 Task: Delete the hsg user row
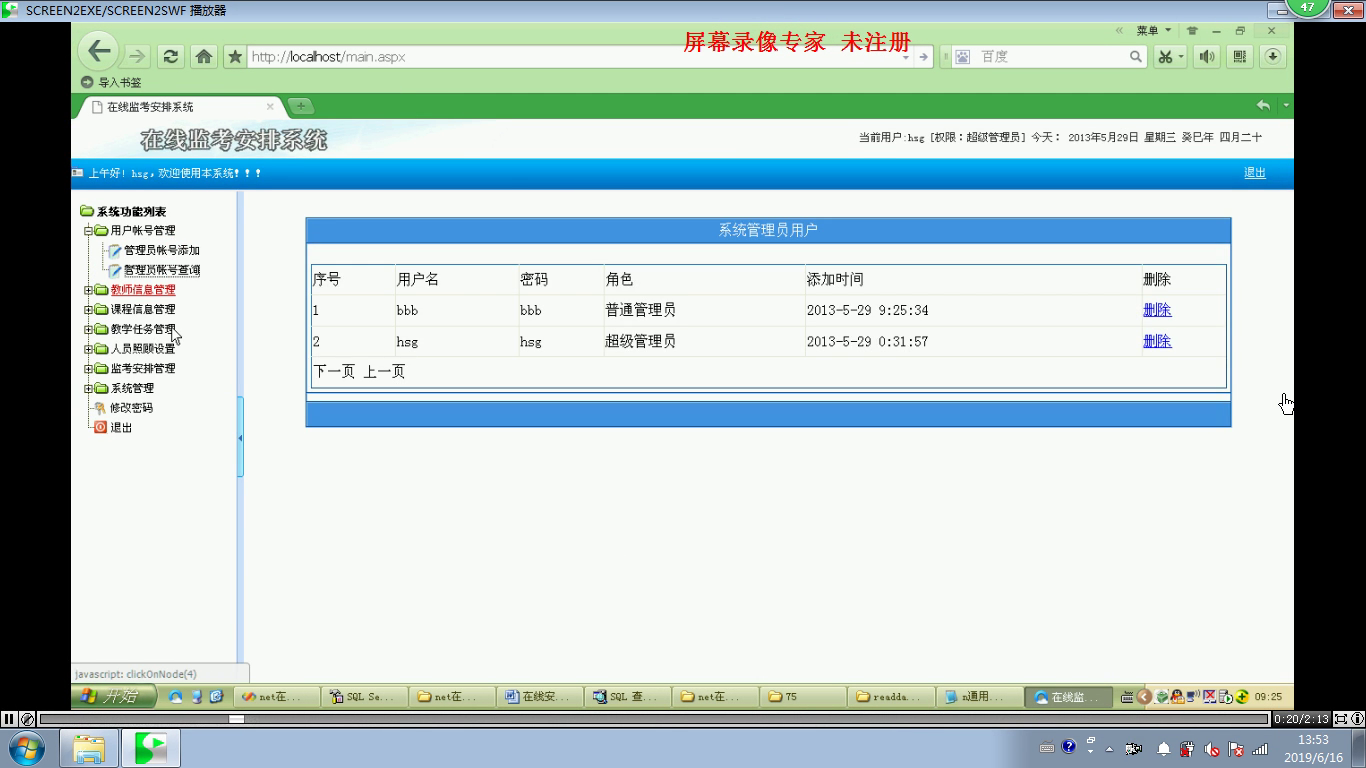coord(1157,341)
